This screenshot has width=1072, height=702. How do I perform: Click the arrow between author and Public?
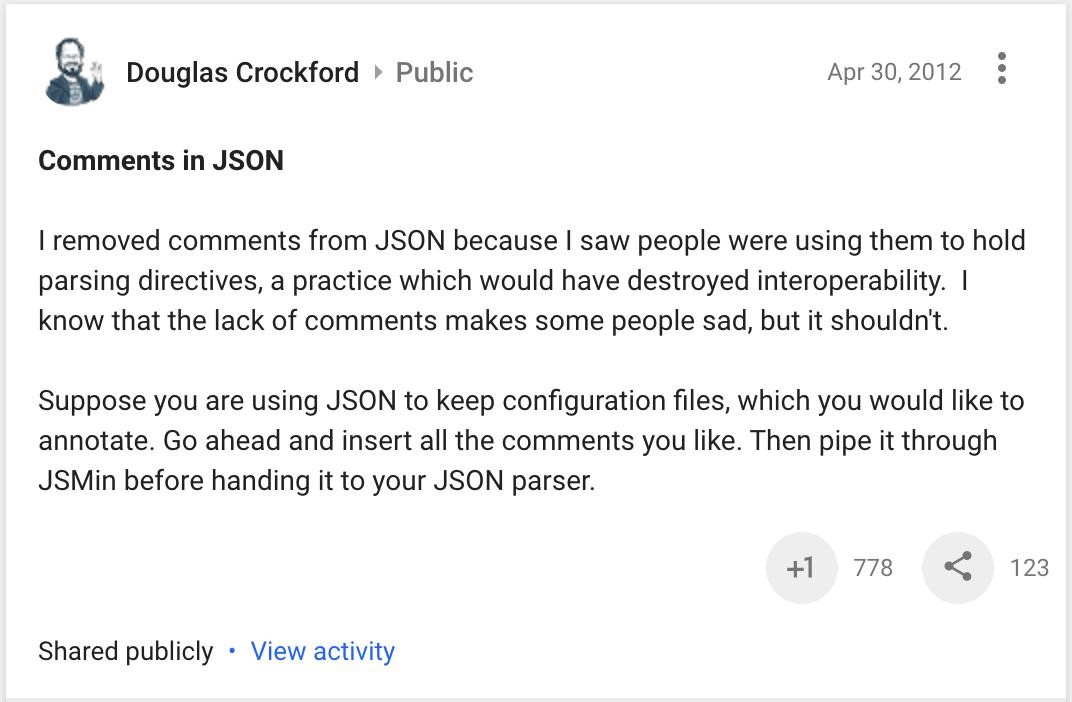coord(378,72)
